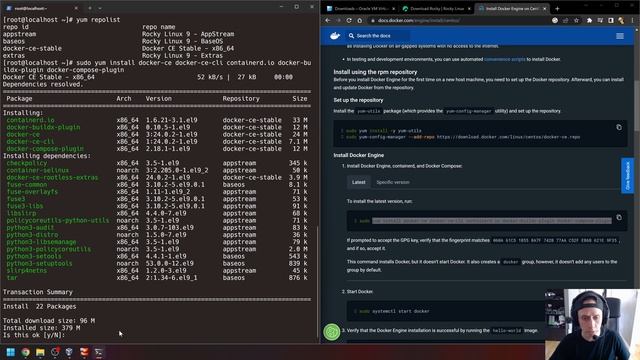Click the python3-setuptools package name
Viewport: 640px width, 360px height.
(x=39, y=263)
